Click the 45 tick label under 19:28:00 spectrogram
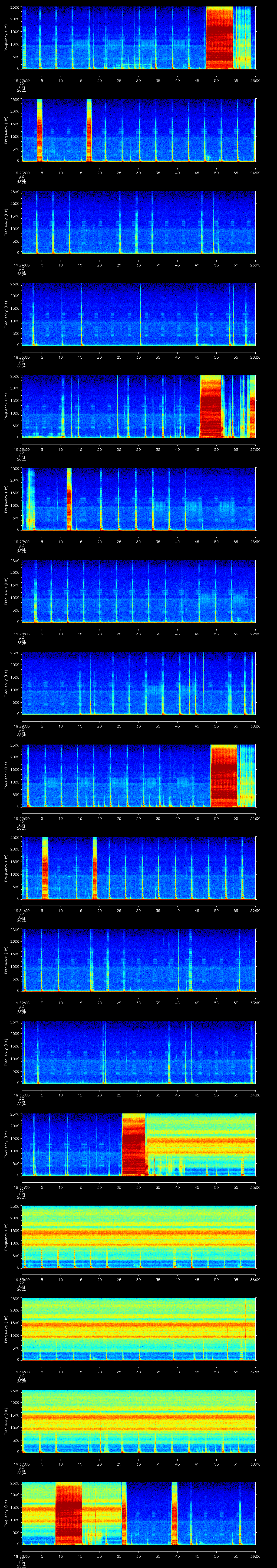277x1568 pixels. coord(197,634)
